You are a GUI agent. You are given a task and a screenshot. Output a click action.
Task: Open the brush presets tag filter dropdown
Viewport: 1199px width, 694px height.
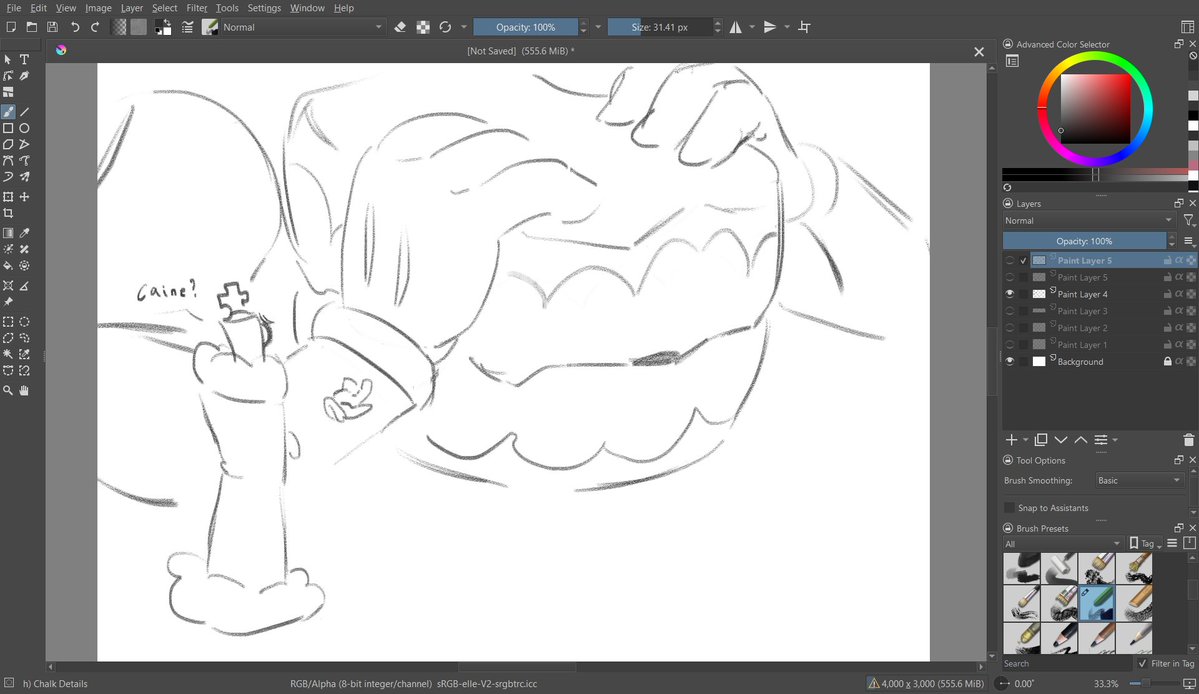[x=1062, y=543]
